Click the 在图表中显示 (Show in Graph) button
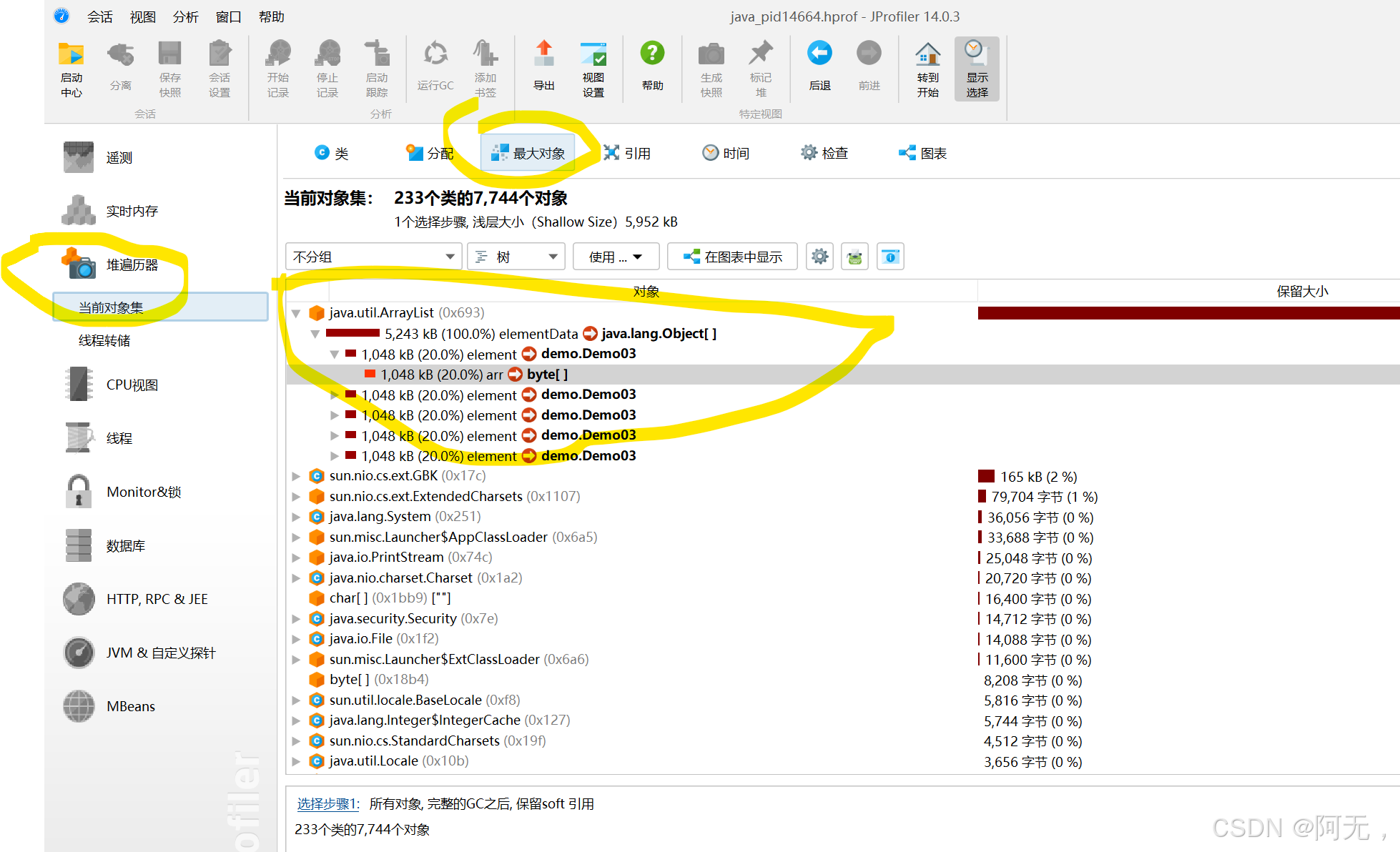Image resolution: width=1400 pixels, height=852 pixels. coord(732,257)
